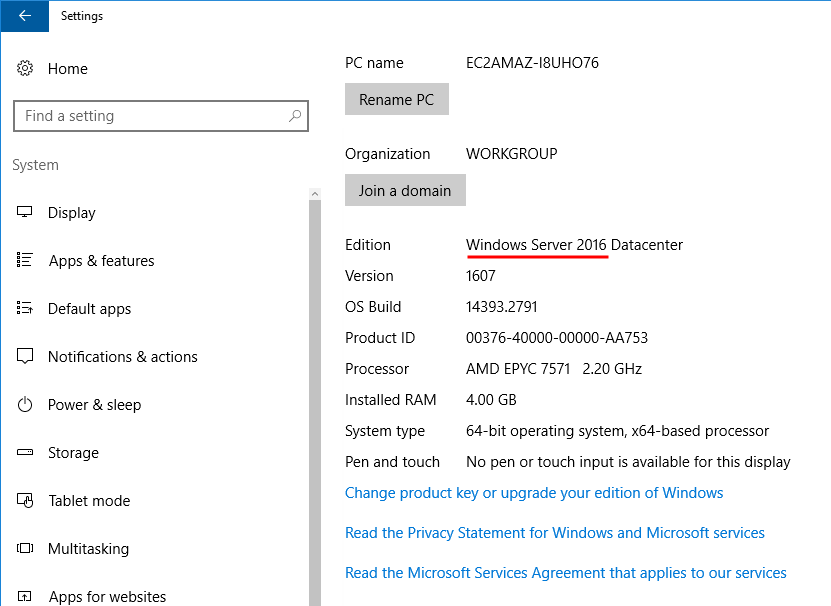Select the Display monitor icon
Screen dimensions: 831x606
click(24, 212)
